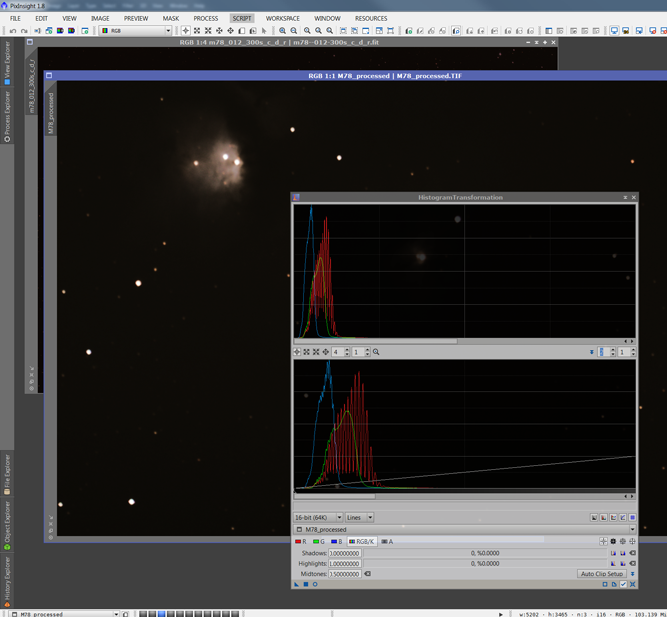Screen dimensions: 667x617
Task: Click the Shadows clipping slider bar
Action: click(x=485, y=553)
